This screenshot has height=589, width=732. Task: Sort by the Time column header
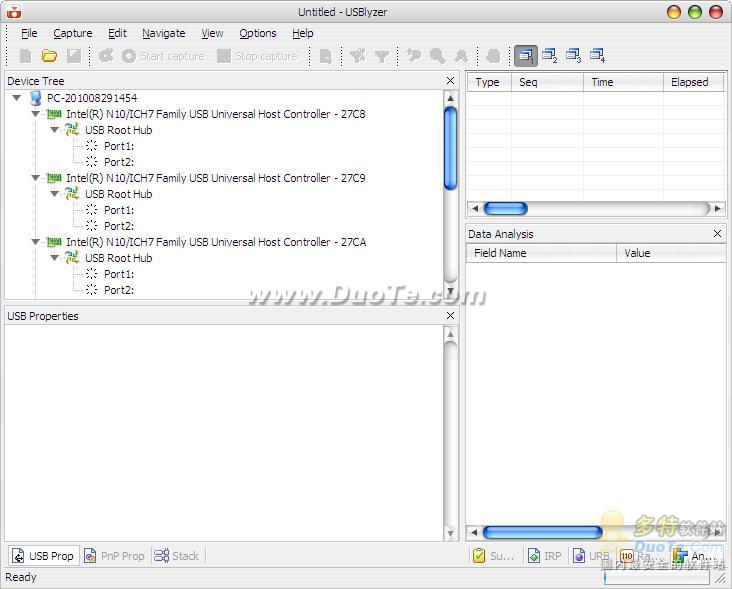pyautogui.click(x=623, y=82)
